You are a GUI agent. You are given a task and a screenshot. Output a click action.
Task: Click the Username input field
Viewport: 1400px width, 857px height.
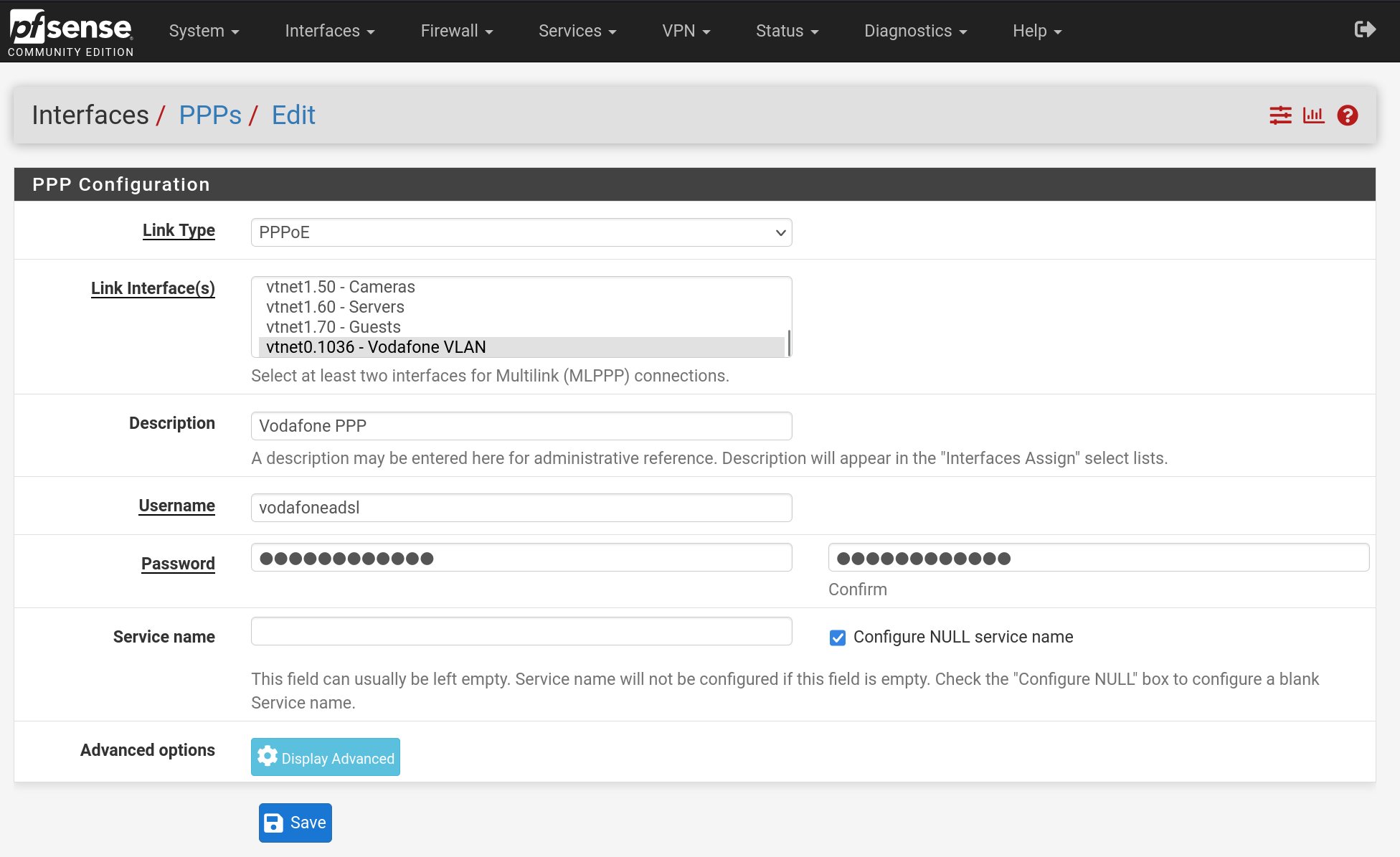coord(521,508)
